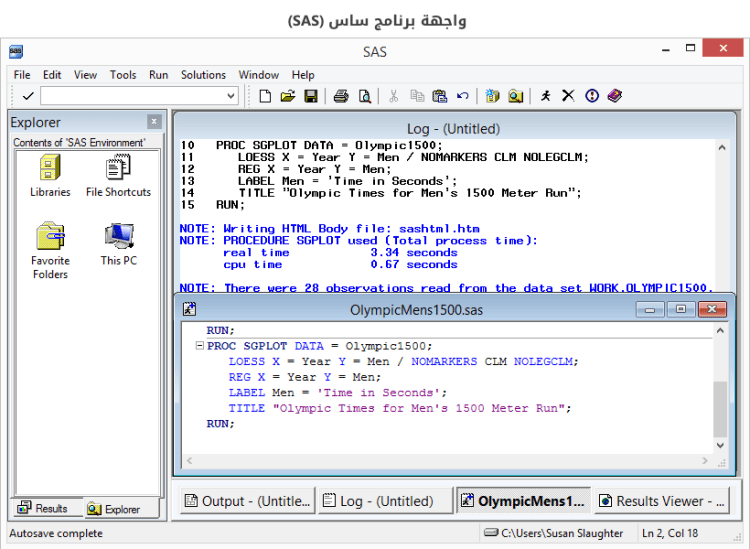The width and height of the screenshot is (750, 549).
Task: Open the File menu
Action: tap(22, 75)
